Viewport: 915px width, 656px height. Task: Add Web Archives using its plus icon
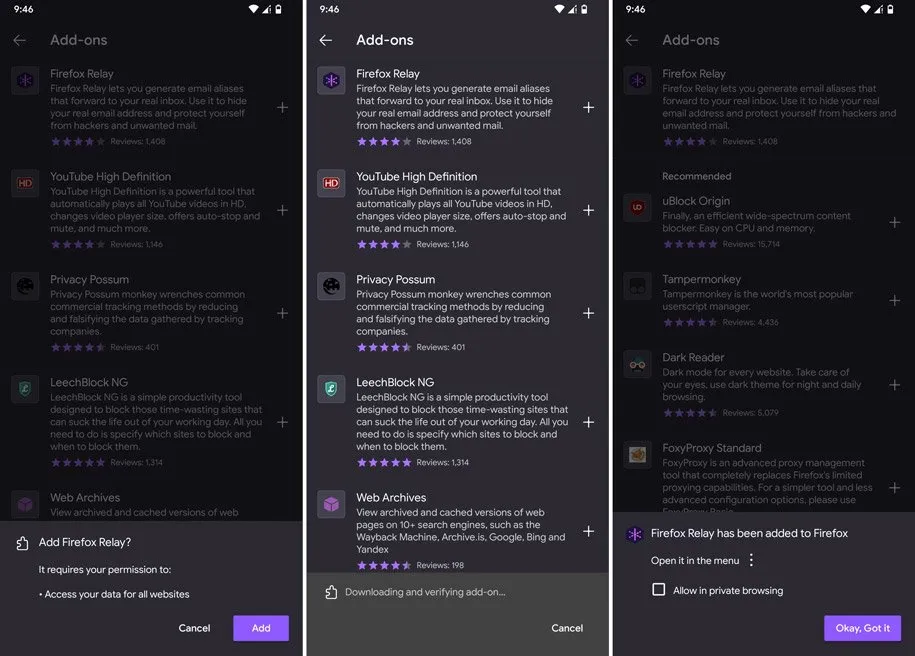(x=588, y=531)
